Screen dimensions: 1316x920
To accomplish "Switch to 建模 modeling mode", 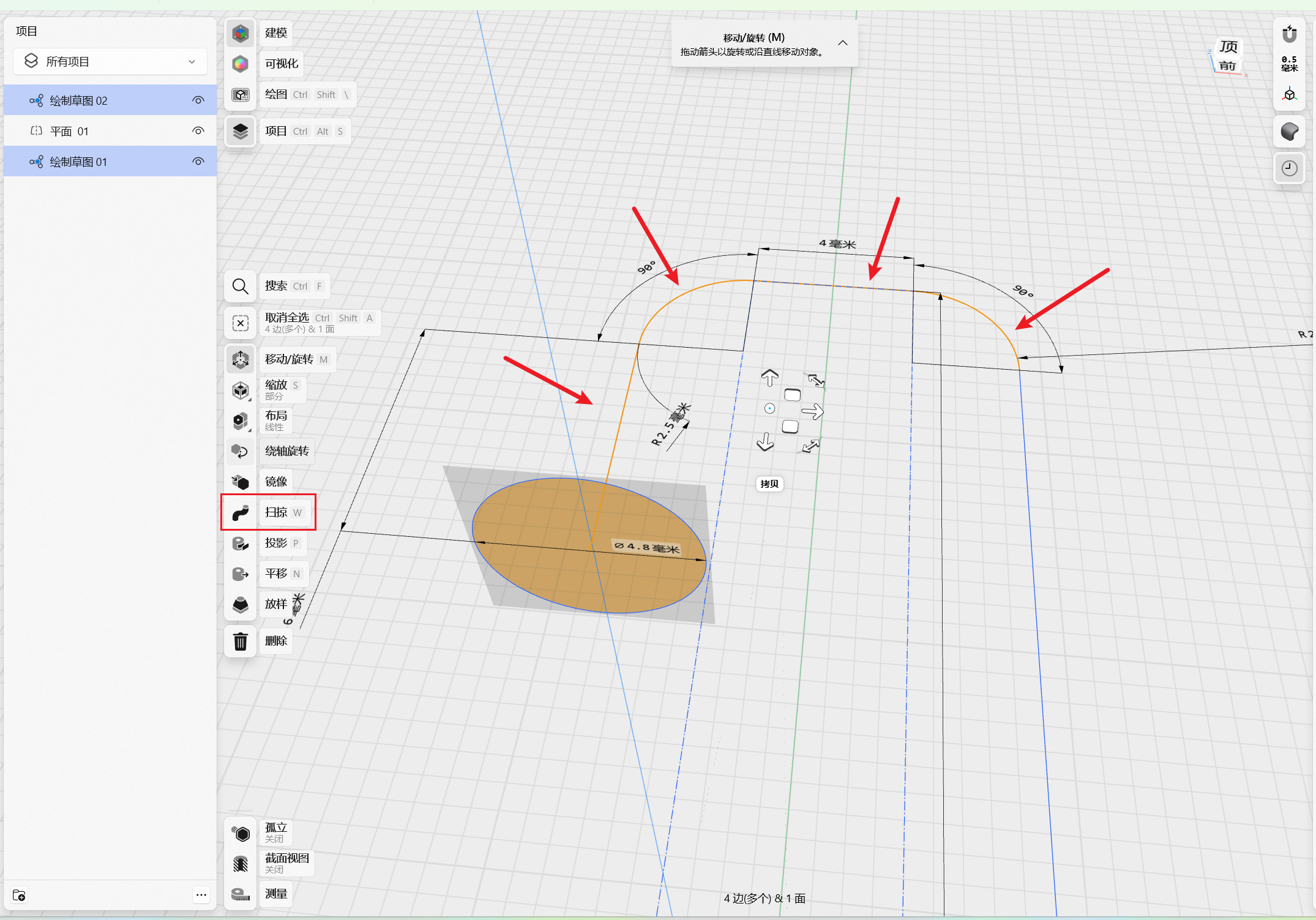I will pos(241,33).
